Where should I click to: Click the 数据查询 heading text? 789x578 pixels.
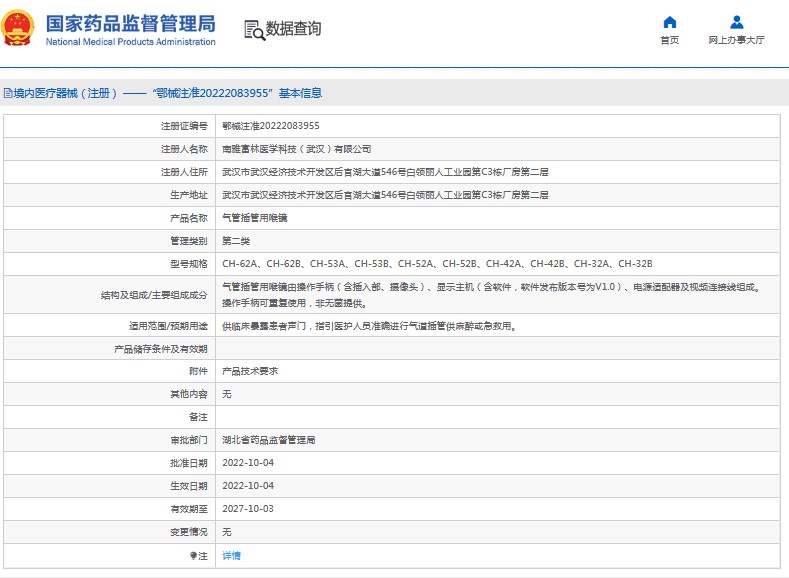pos(293,29)
